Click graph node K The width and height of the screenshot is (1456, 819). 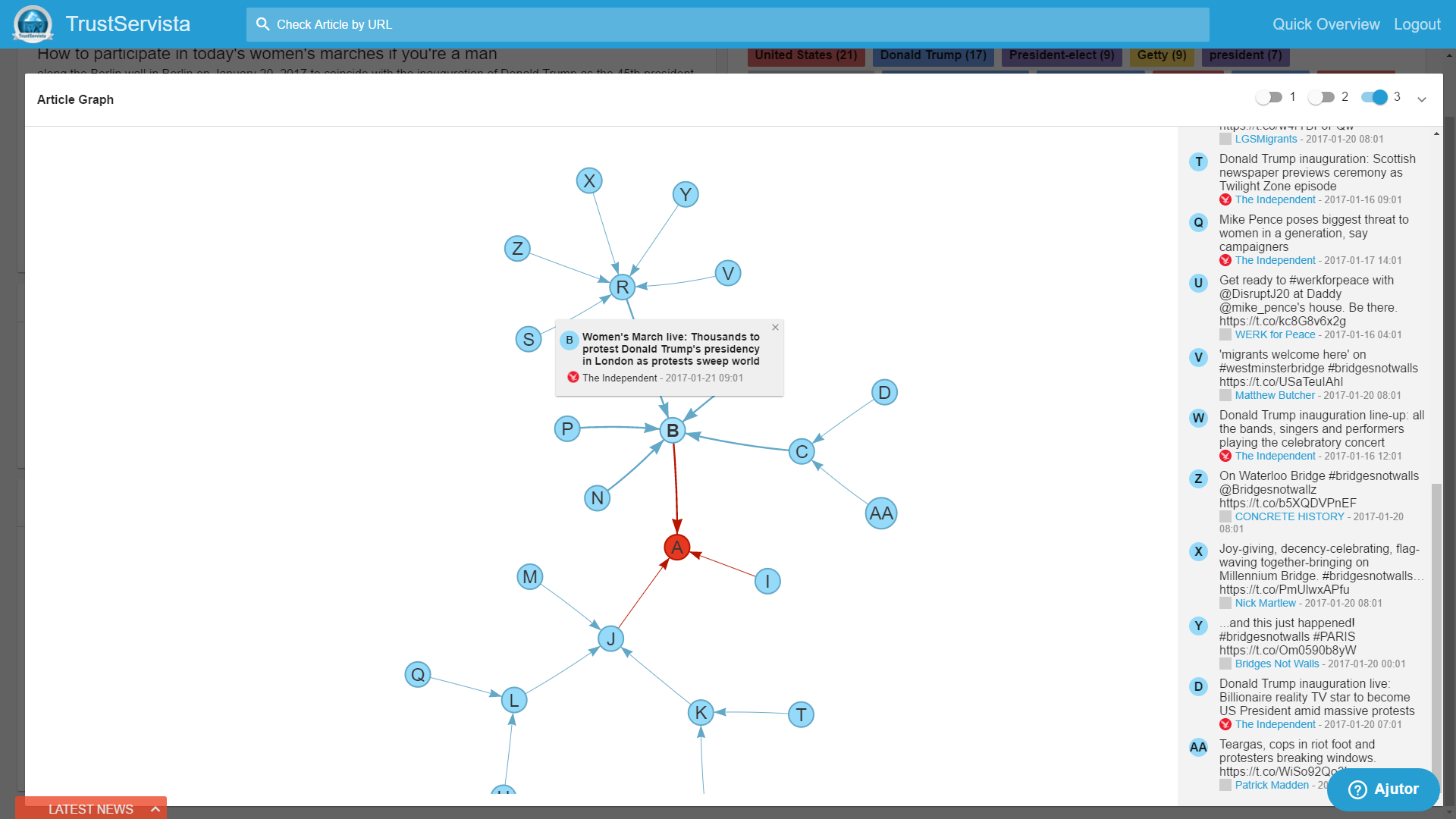coord(700,713)
